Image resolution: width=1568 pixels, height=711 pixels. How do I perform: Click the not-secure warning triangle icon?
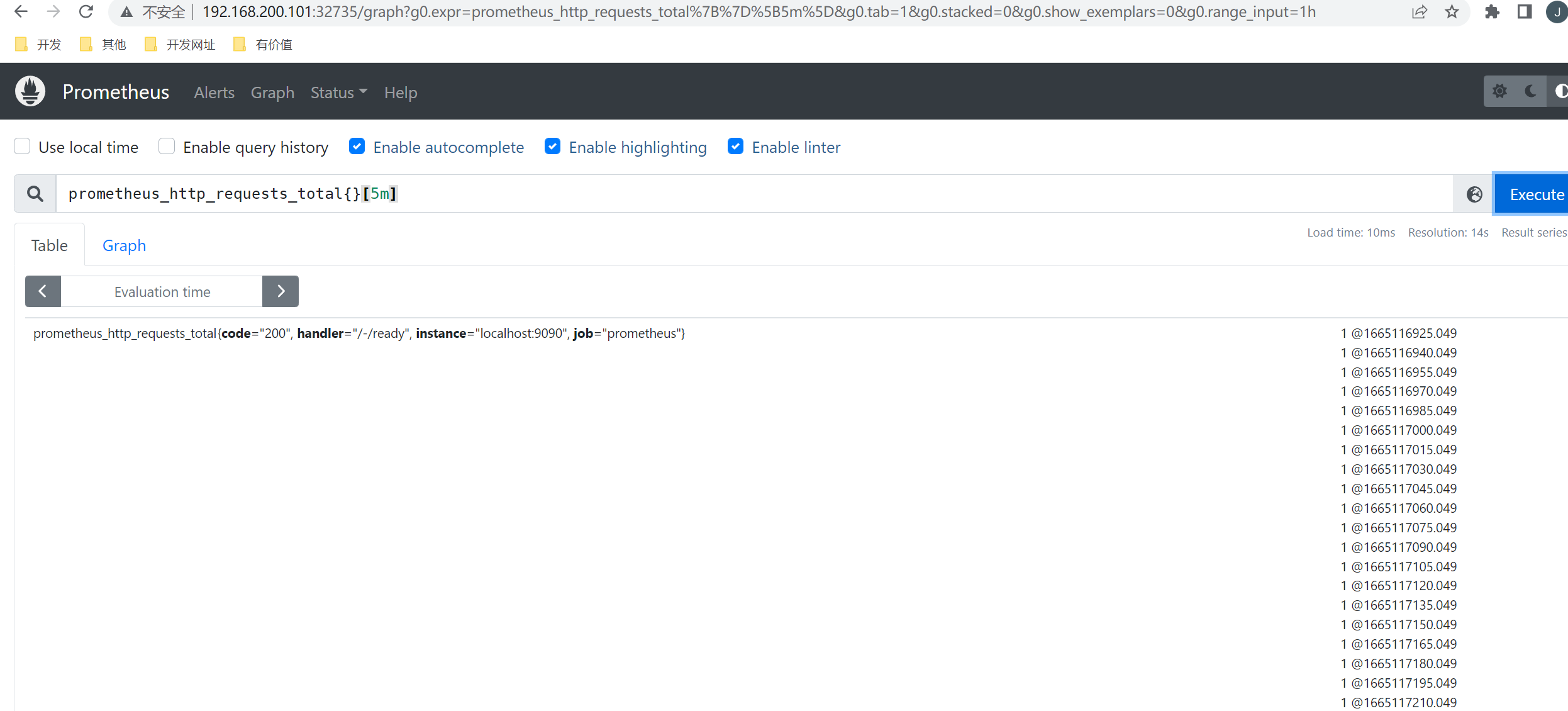(127, 12)
